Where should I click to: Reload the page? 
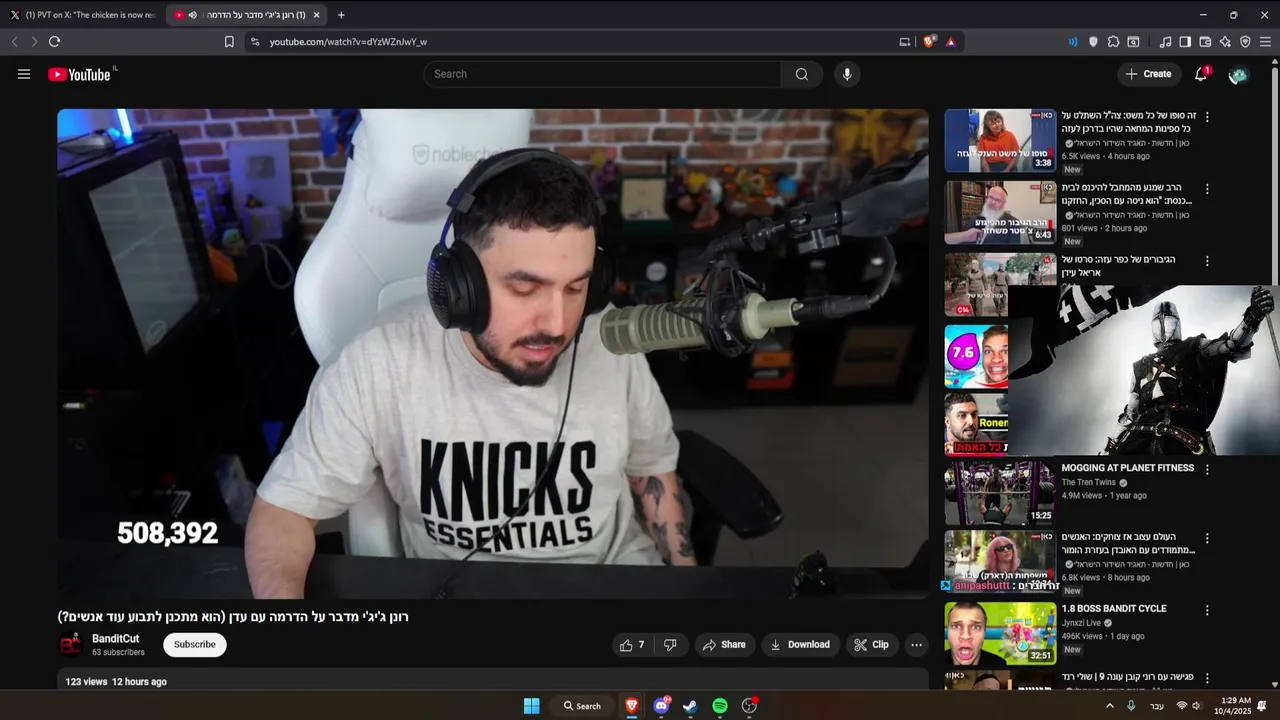55,42
